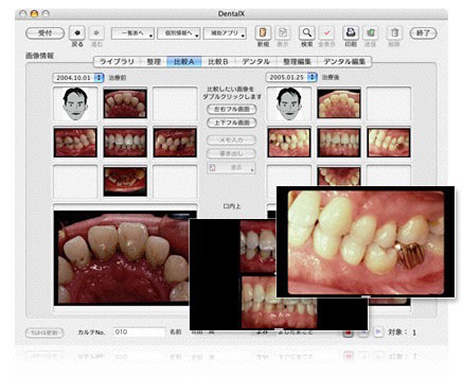Open the デンタル tab
The image size is (468, 380).
(256, 62)
